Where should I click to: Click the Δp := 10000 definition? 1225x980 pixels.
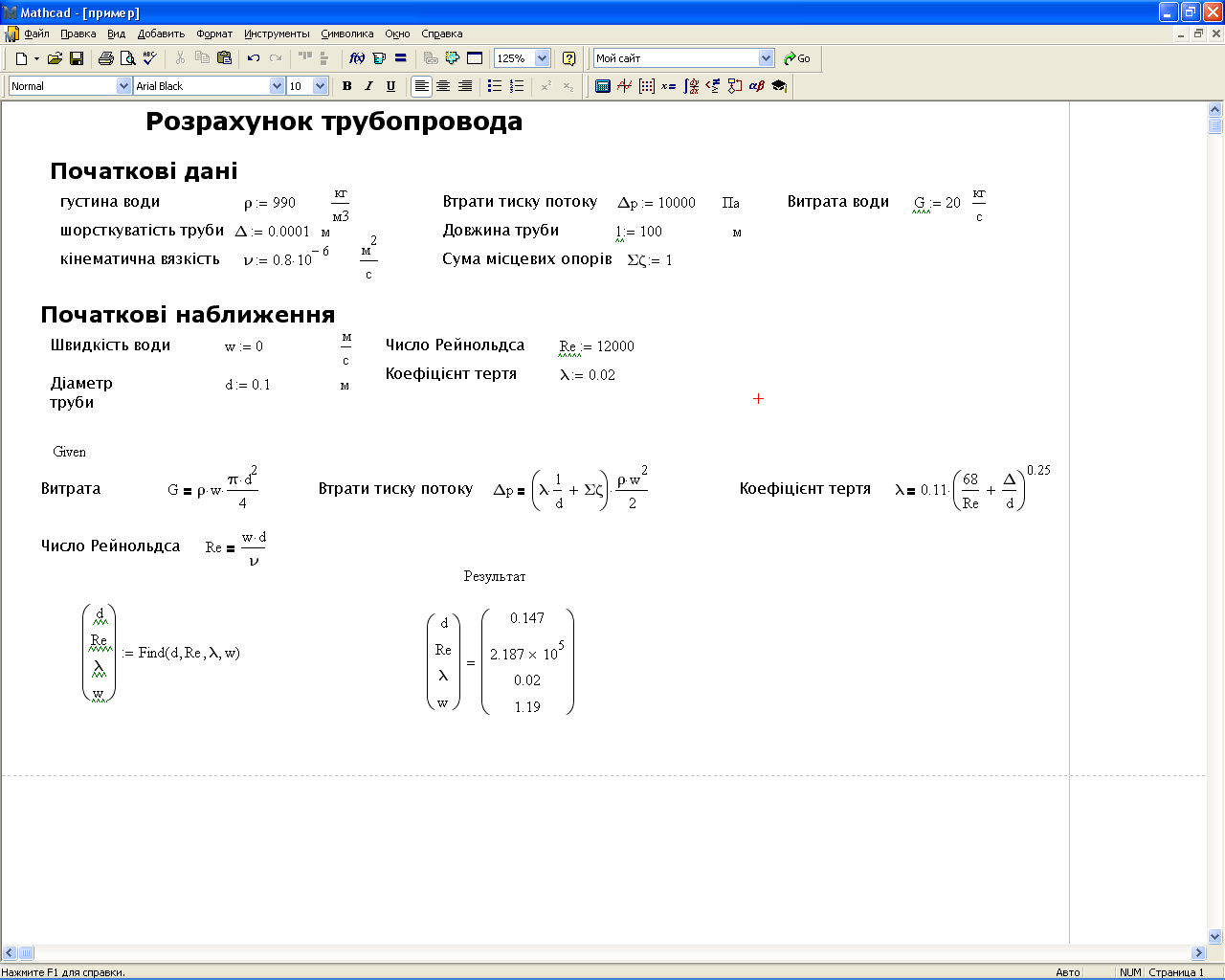pyautogui.click(x=657, y=203)
